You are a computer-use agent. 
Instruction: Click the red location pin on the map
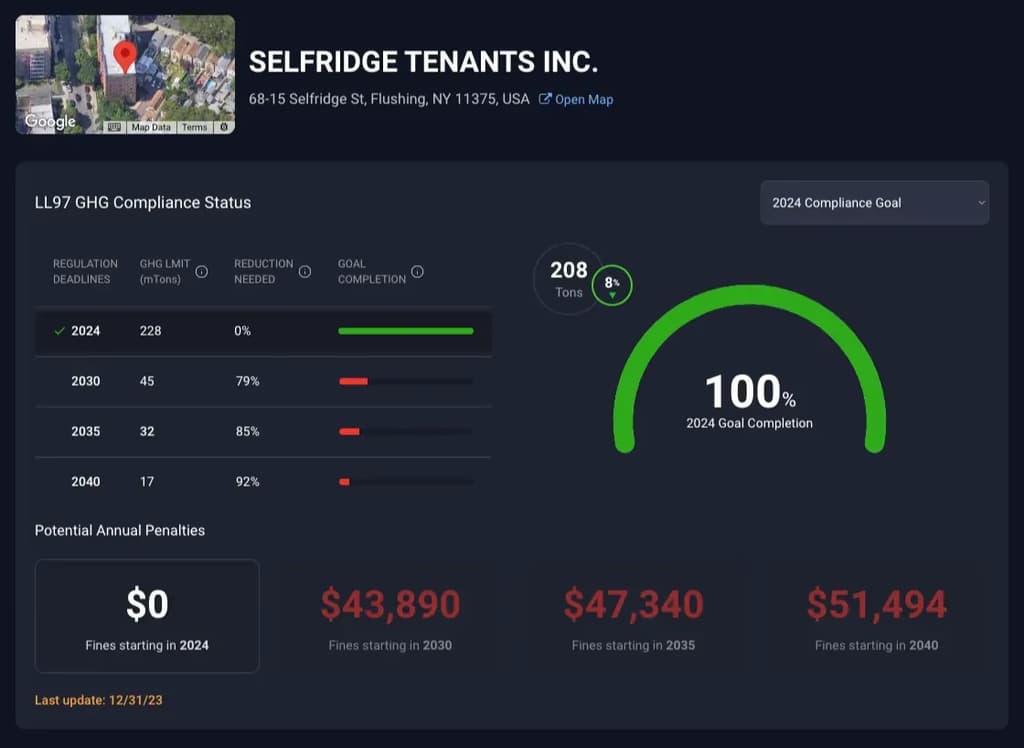click(125, 56)
